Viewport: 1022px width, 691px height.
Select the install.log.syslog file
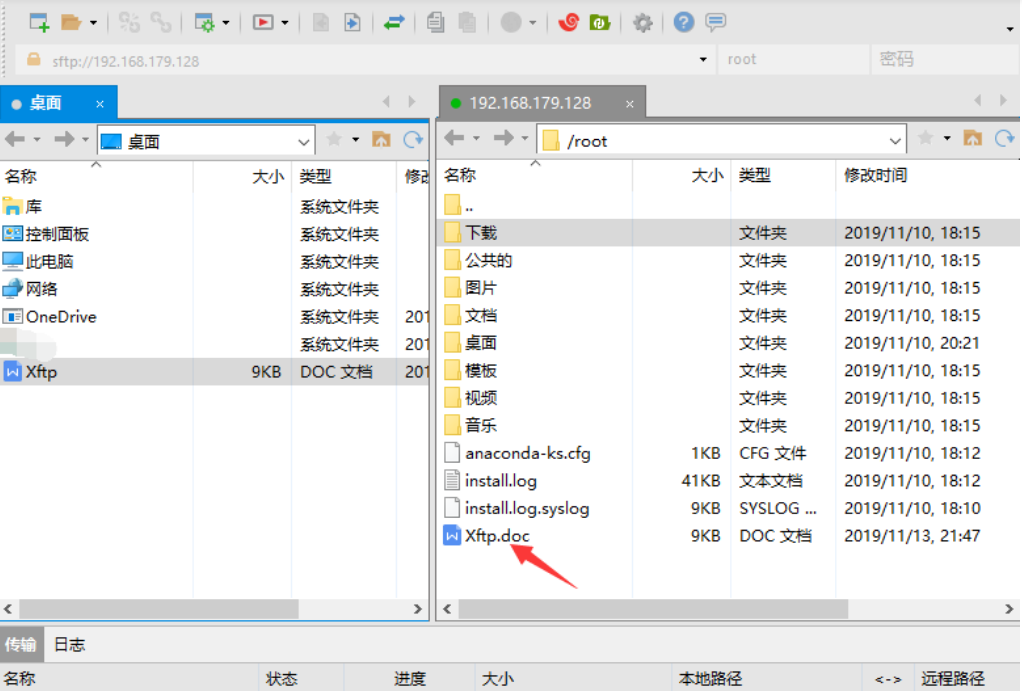point(527,508)
